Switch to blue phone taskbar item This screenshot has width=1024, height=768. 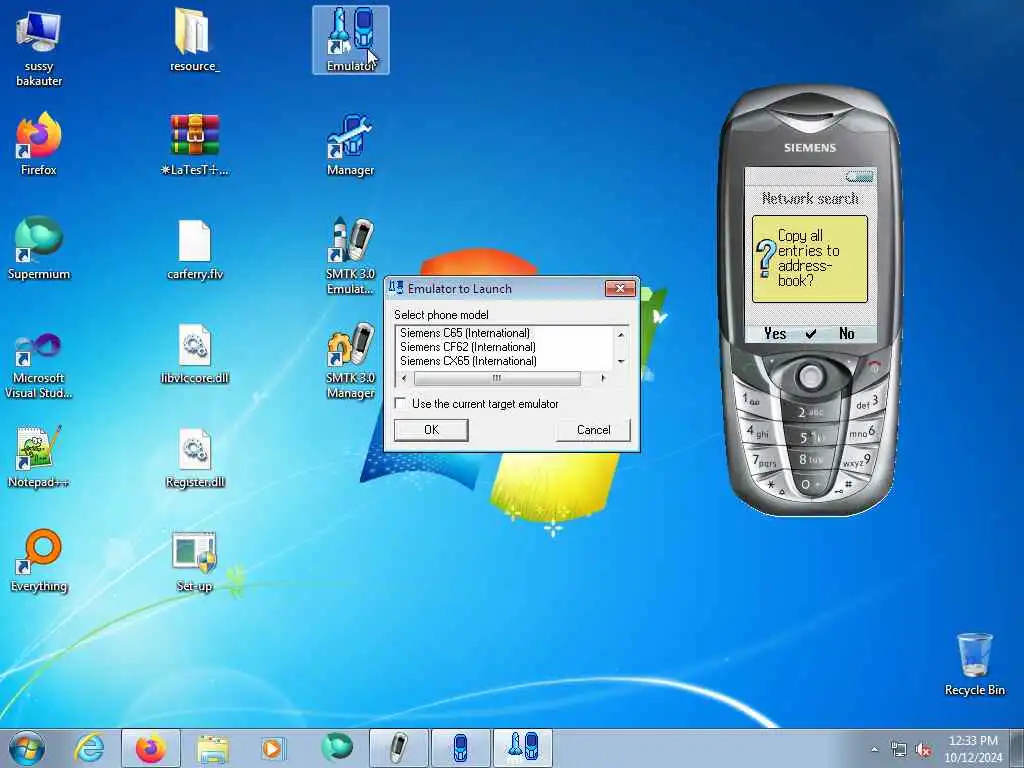point(460,748)
